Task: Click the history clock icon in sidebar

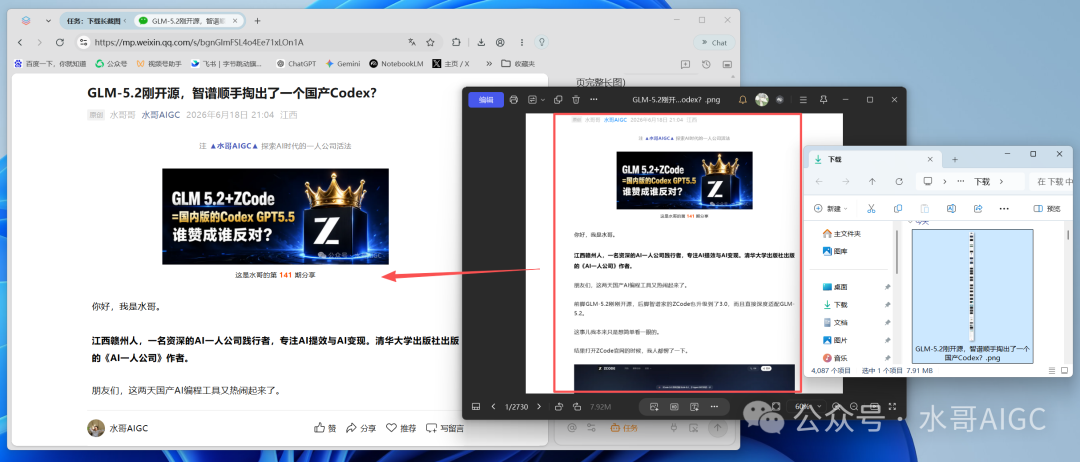Action: pyautogui.click(x=706, y=64)
